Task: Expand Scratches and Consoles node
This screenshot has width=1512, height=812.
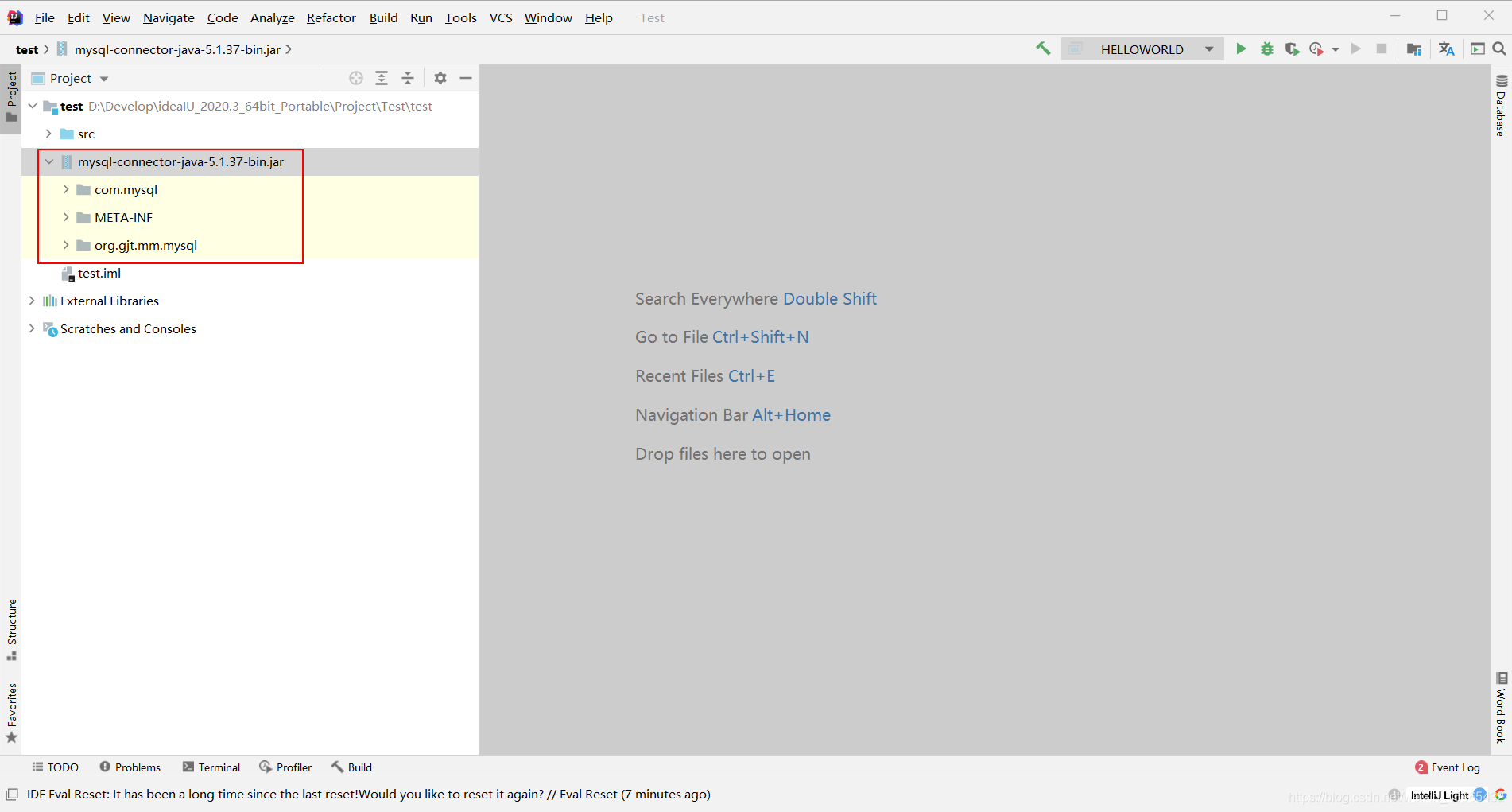Action: (x=32, y=328)
